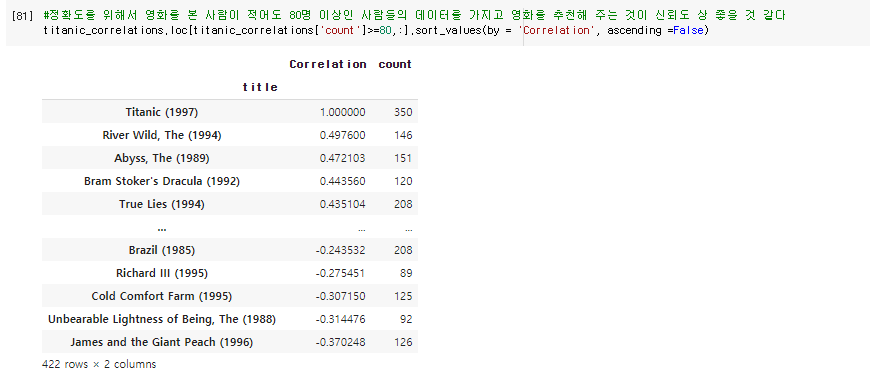Click correlation value -0.307150
This screenshot has height=376, width=870.
(340, 297)
